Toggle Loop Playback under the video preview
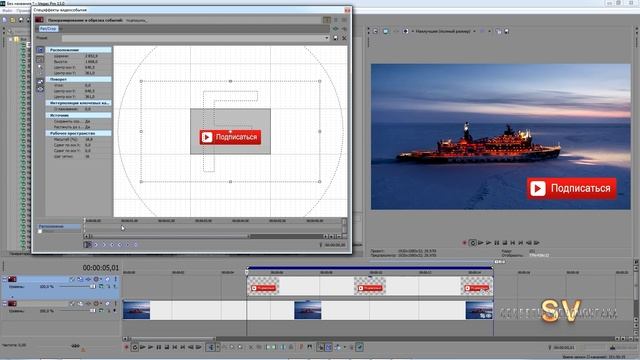The height and width of the screenshot is (360, 640). click(472, 242)
